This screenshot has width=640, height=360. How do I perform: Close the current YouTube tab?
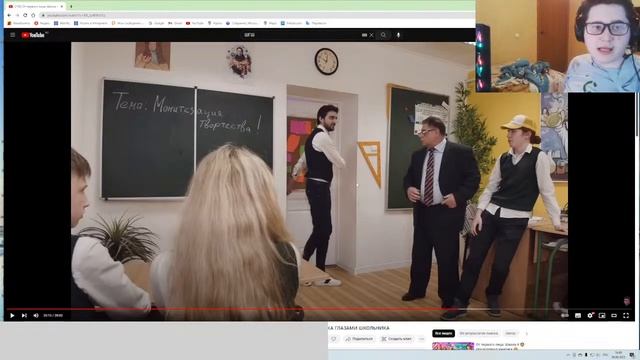[62, 7]
